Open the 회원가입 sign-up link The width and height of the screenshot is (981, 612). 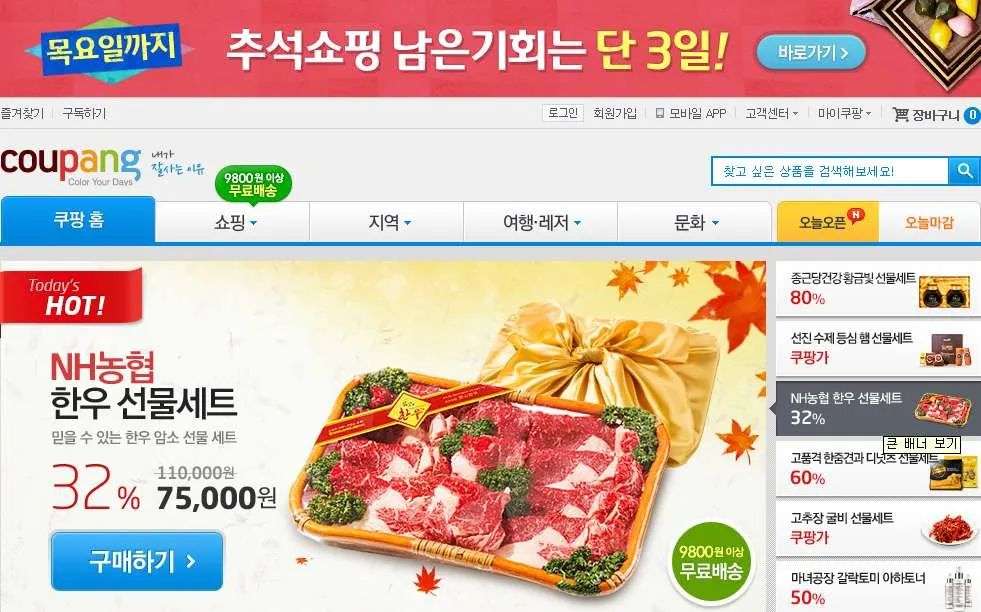[x=614, y=113]
